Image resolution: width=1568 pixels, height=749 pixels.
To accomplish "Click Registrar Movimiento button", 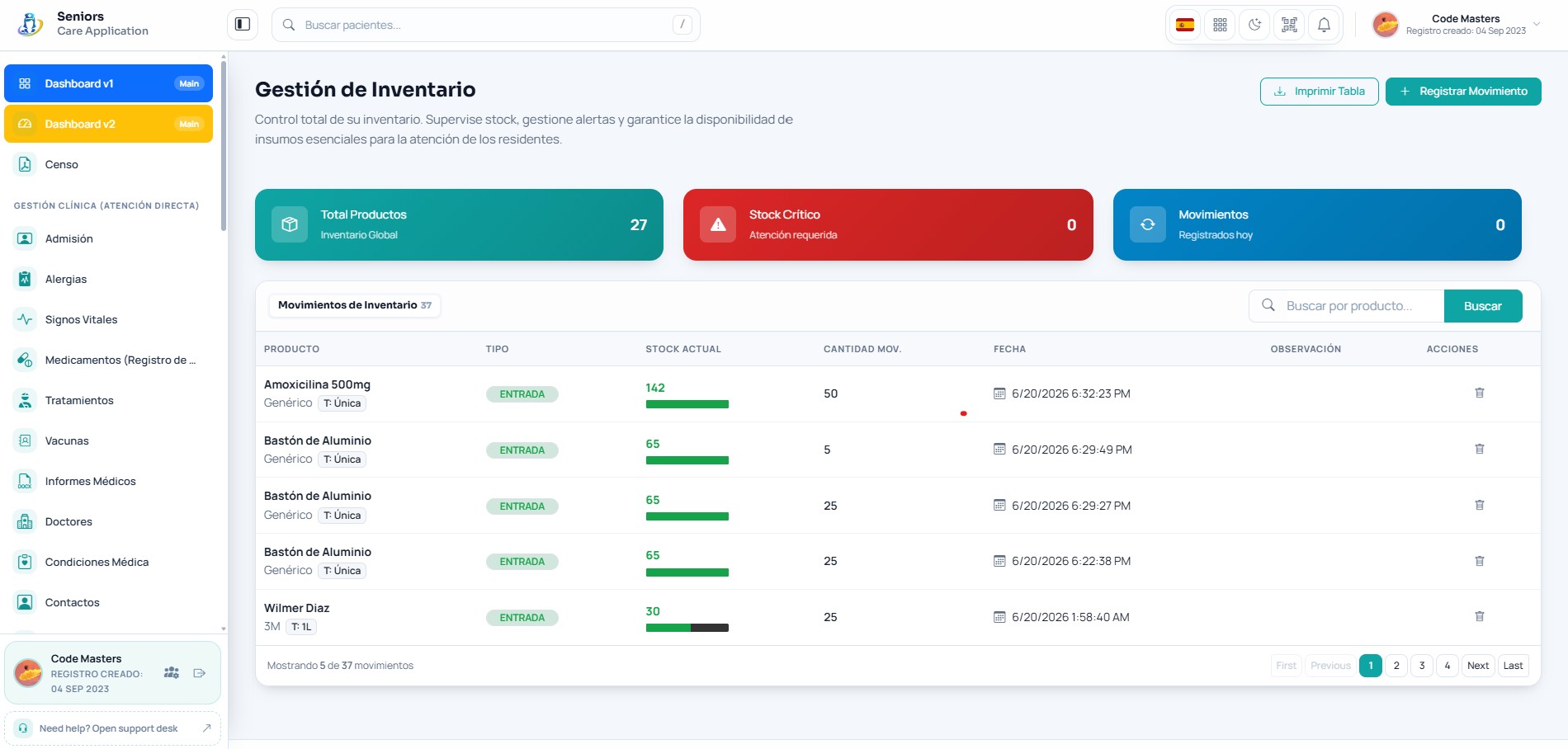I will (x=1463, y=92).
